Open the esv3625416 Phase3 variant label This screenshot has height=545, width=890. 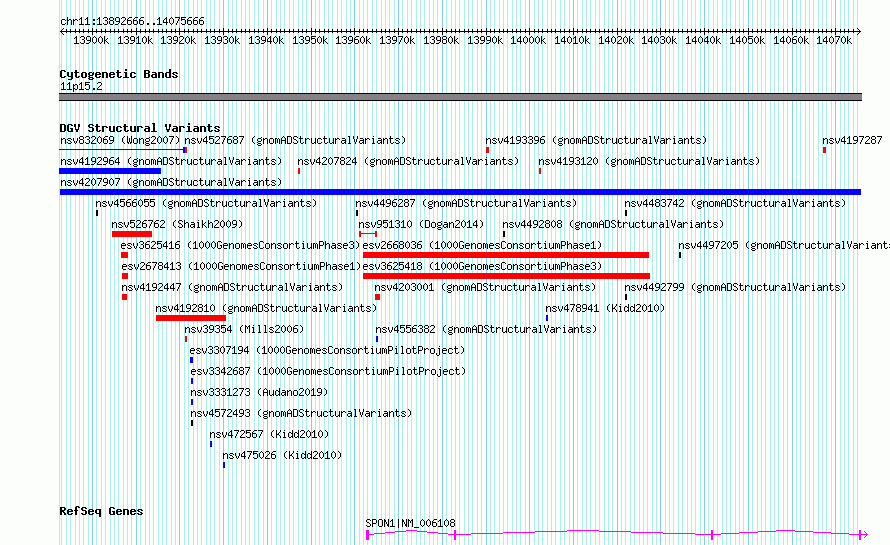coord(240,245)
